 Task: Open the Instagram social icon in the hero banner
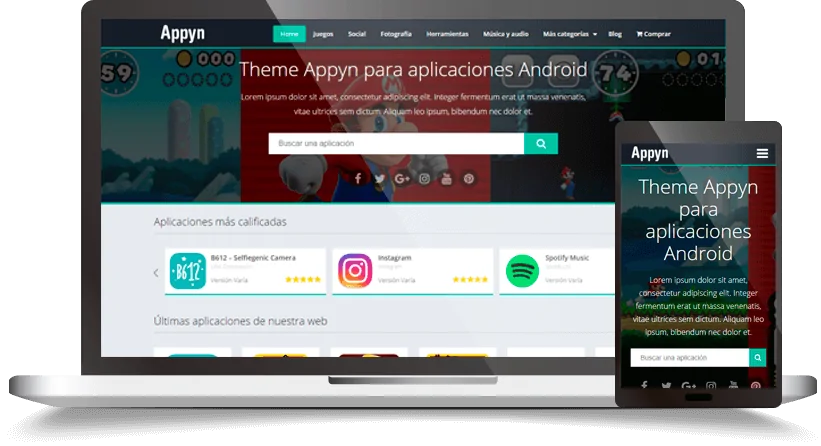tap(425, 179)
